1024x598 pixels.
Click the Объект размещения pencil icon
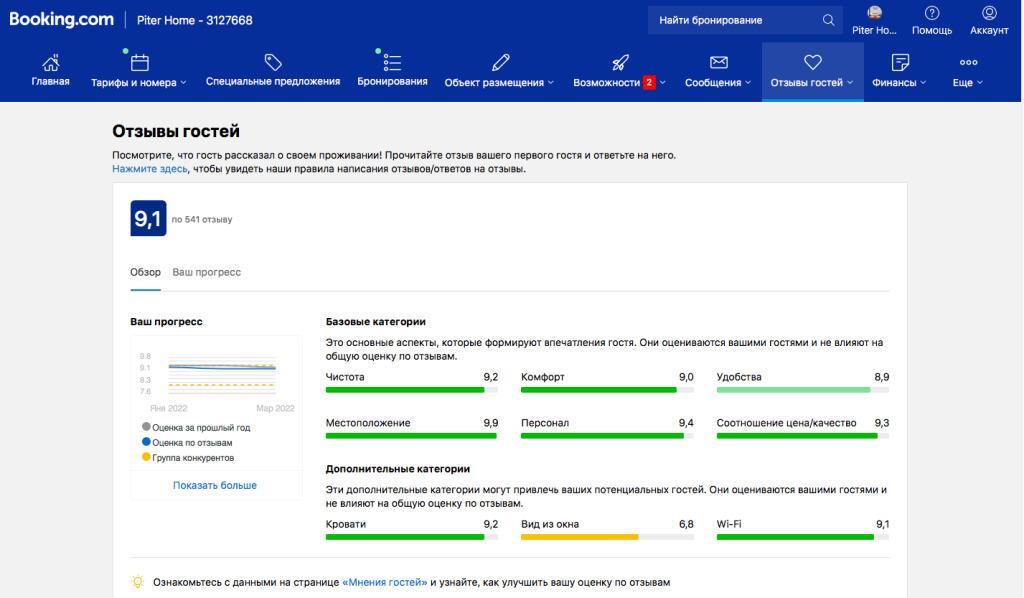(x=500, y=62)
